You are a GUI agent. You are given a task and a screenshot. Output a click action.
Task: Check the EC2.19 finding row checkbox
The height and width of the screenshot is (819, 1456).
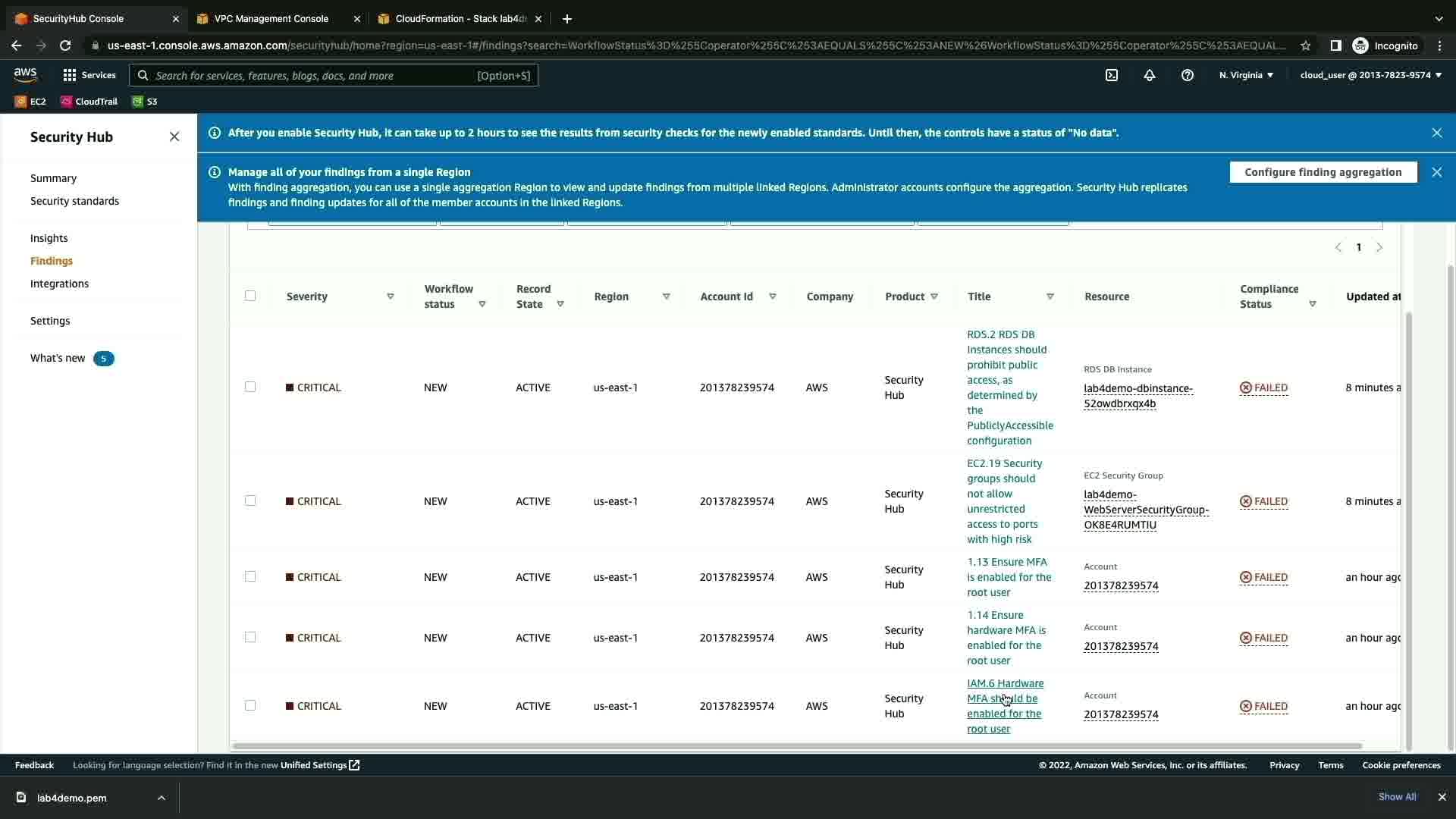250,500
